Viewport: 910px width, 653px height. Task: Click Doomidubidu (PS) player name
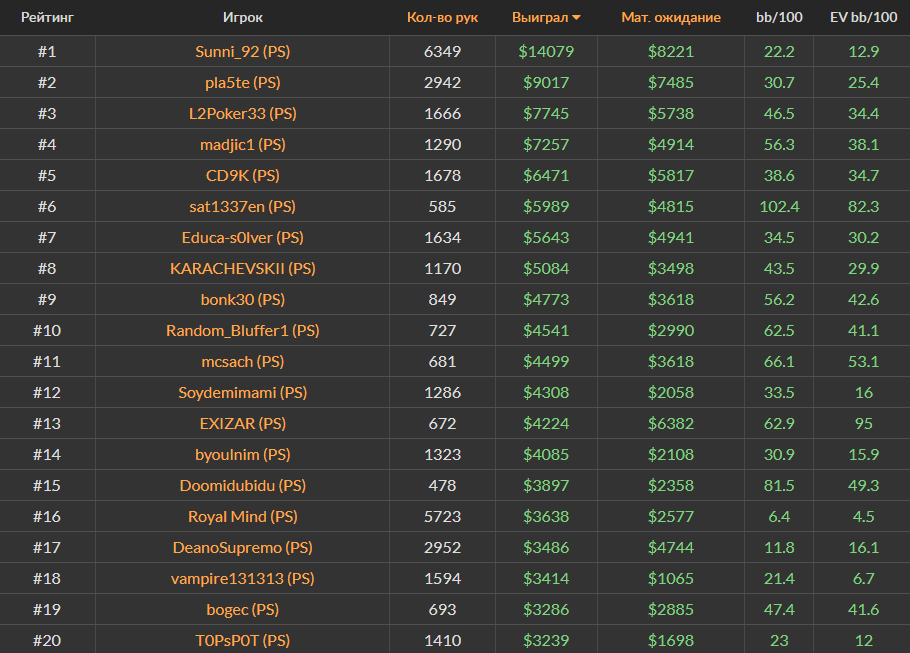coord(243,485)
